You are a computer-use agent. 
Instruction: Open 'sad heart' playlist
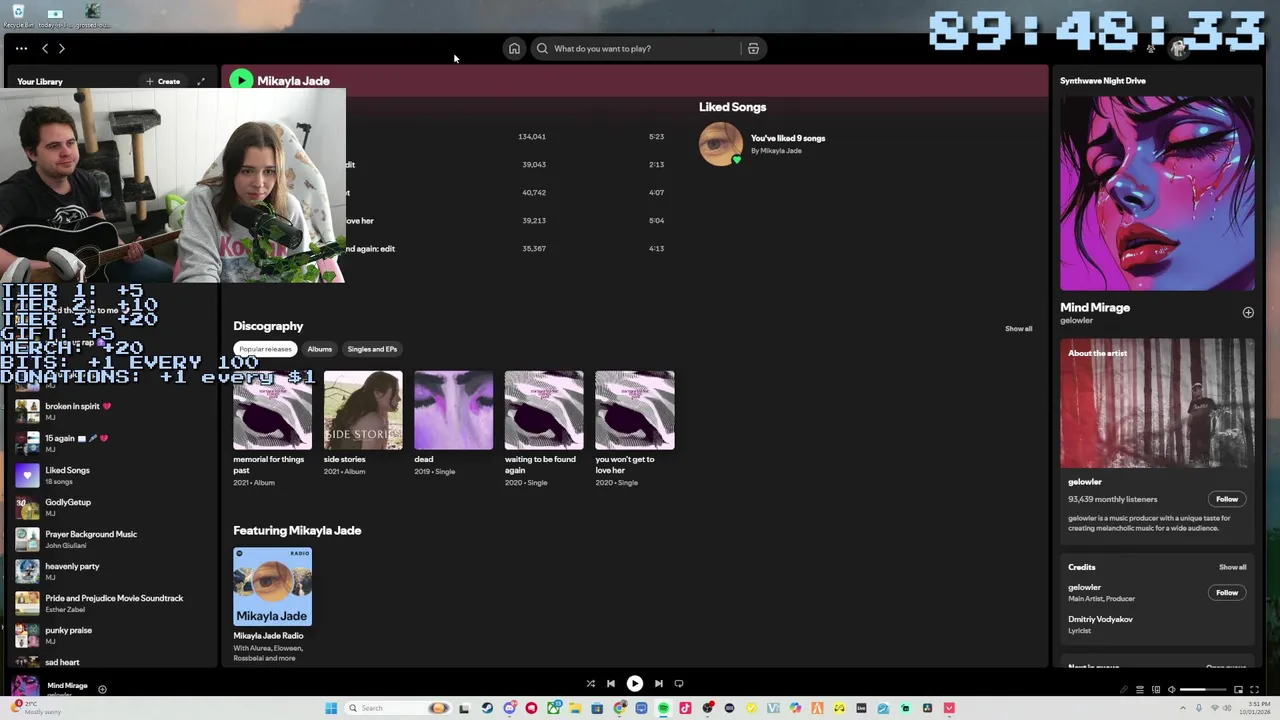[110, 662]
